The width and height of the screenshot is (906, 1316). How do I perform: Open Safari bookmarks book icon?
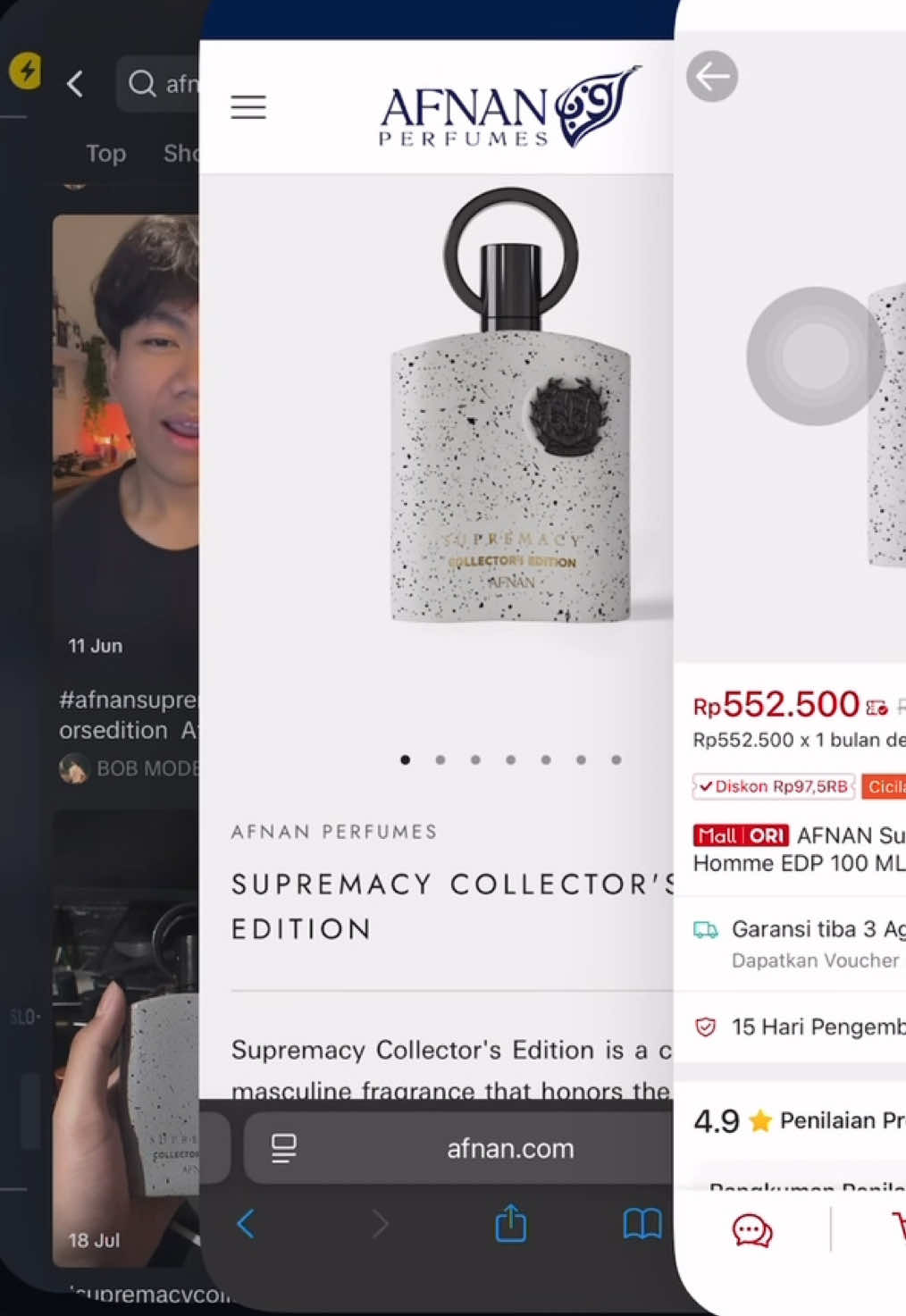click(642, 1223)
